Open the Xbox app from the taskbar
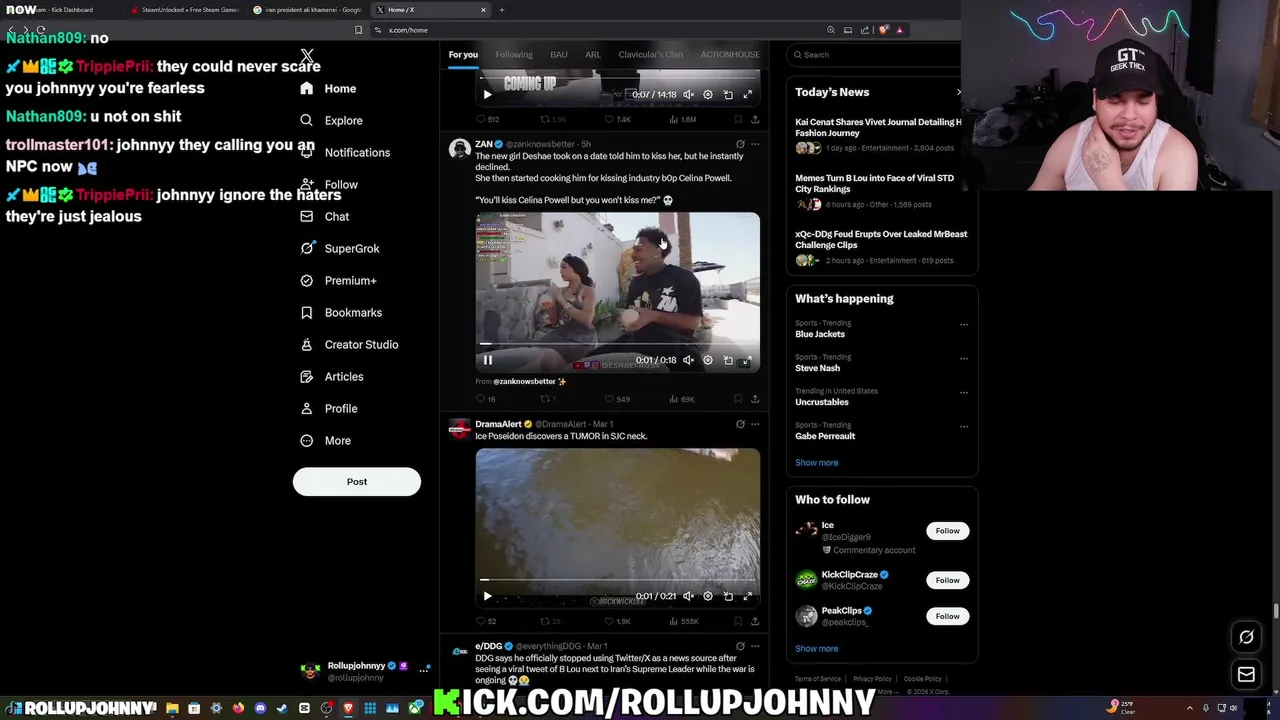 (x=415, y=708)
